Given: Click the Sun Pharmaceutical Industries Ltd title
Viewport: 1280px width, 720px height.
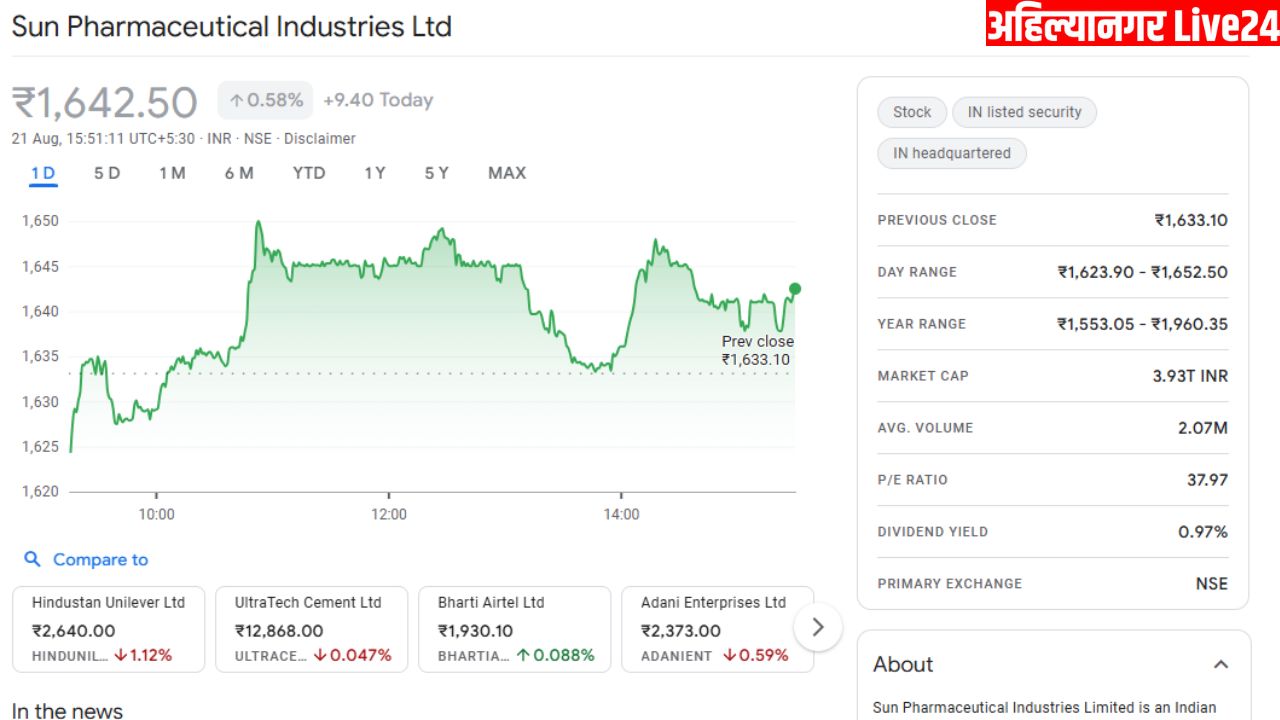Looking at the screenshot, I should pos(232,26).
